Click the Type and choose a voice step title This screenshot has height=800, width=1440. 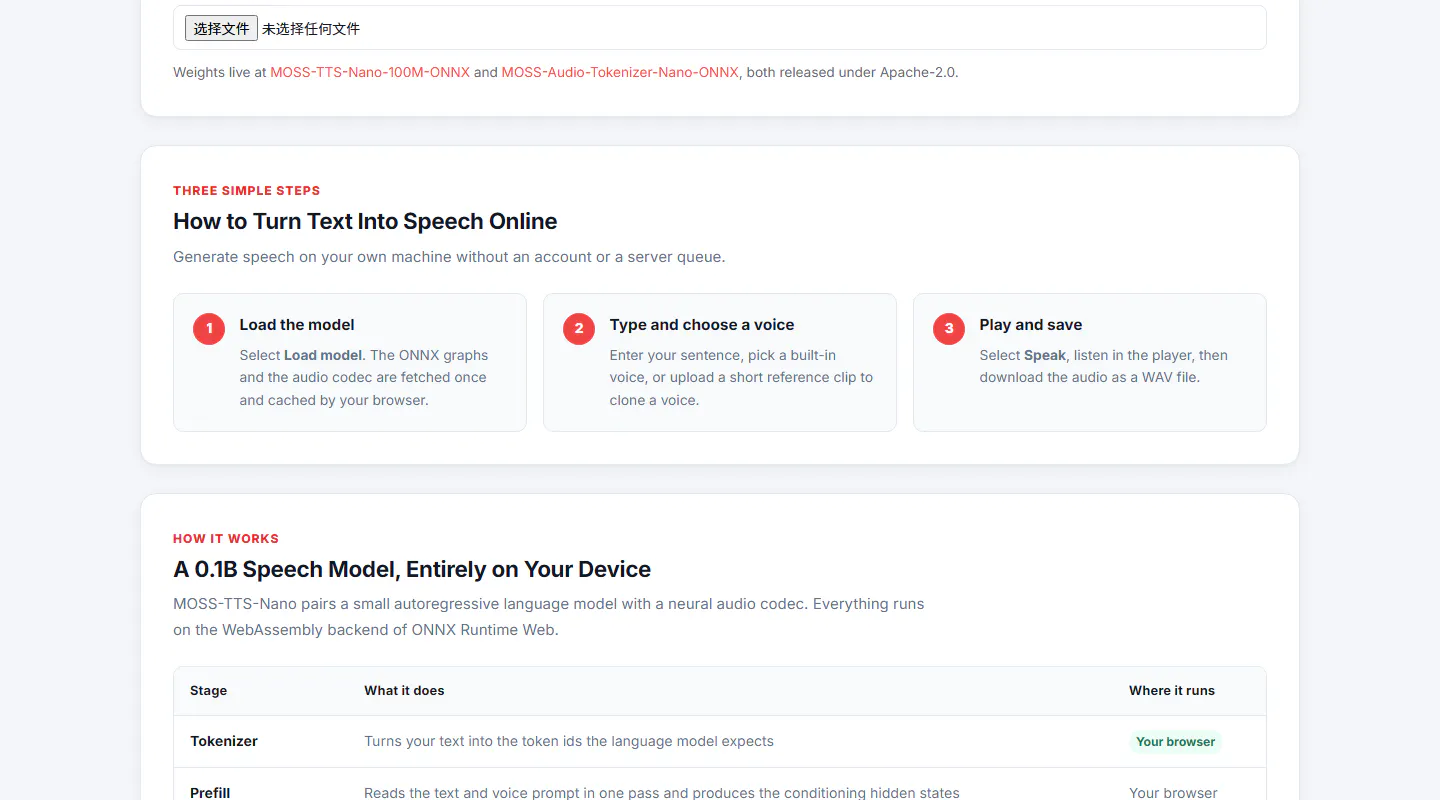pos(702,325)
